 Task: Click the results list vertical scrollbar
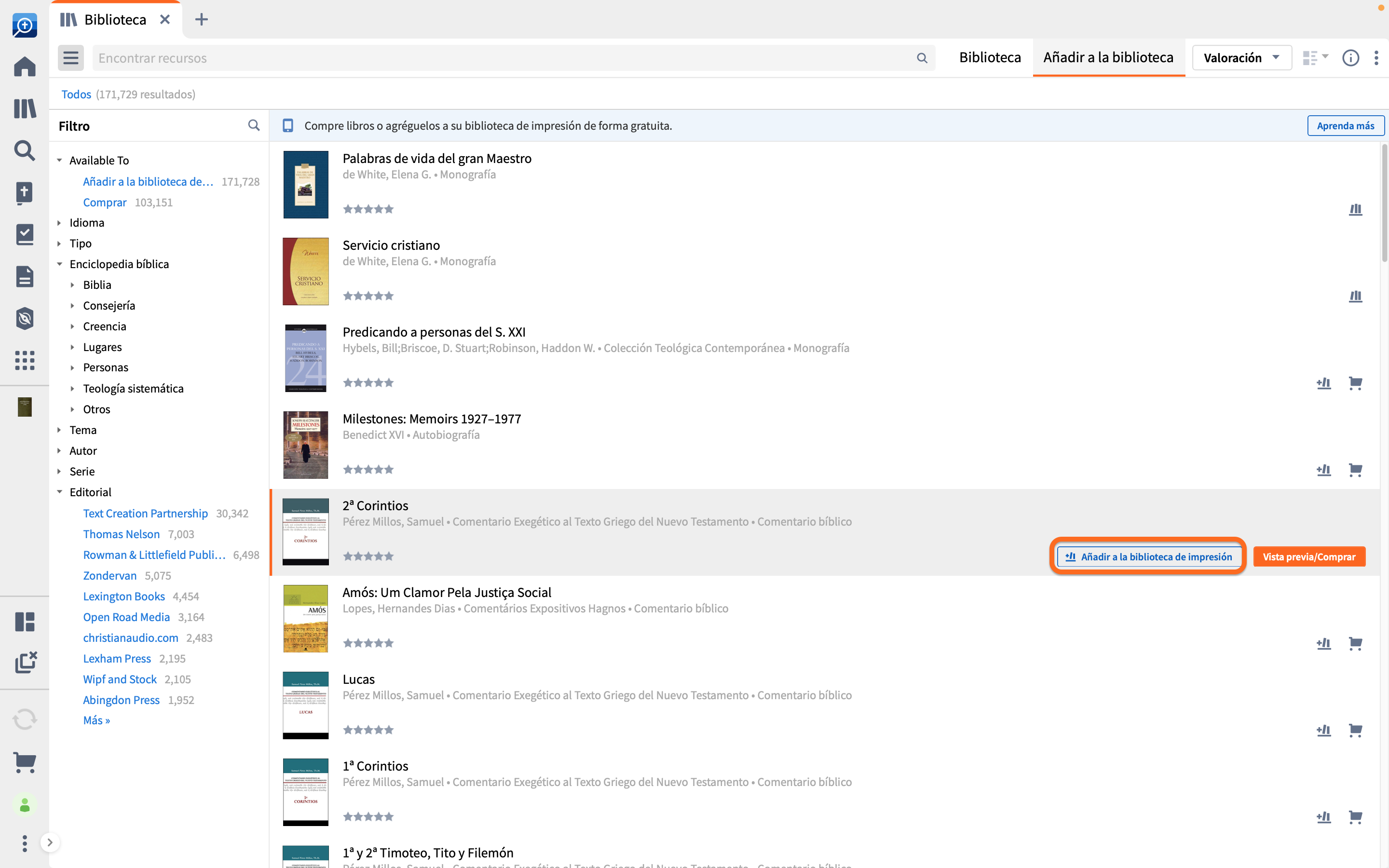point(1384,202)
